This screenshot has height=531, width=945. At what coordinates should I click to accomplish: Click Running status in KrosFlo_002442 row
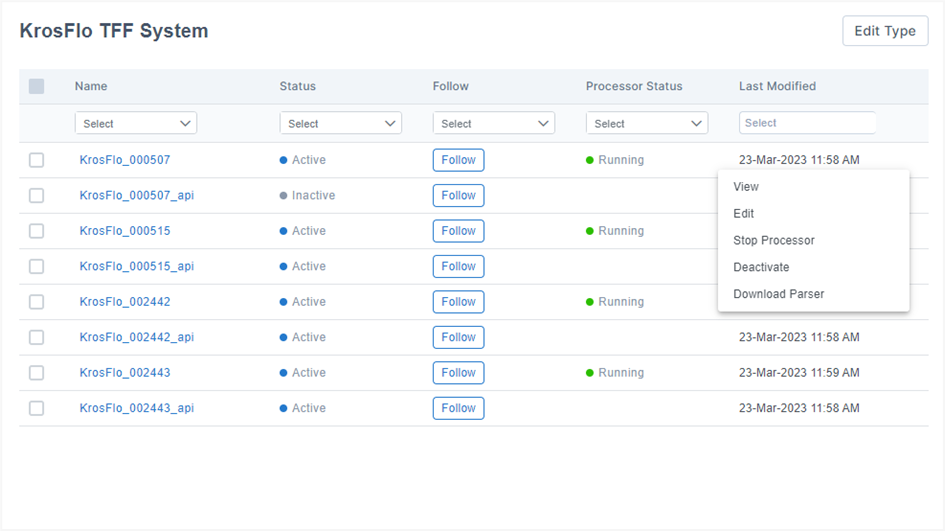(615, 301)
